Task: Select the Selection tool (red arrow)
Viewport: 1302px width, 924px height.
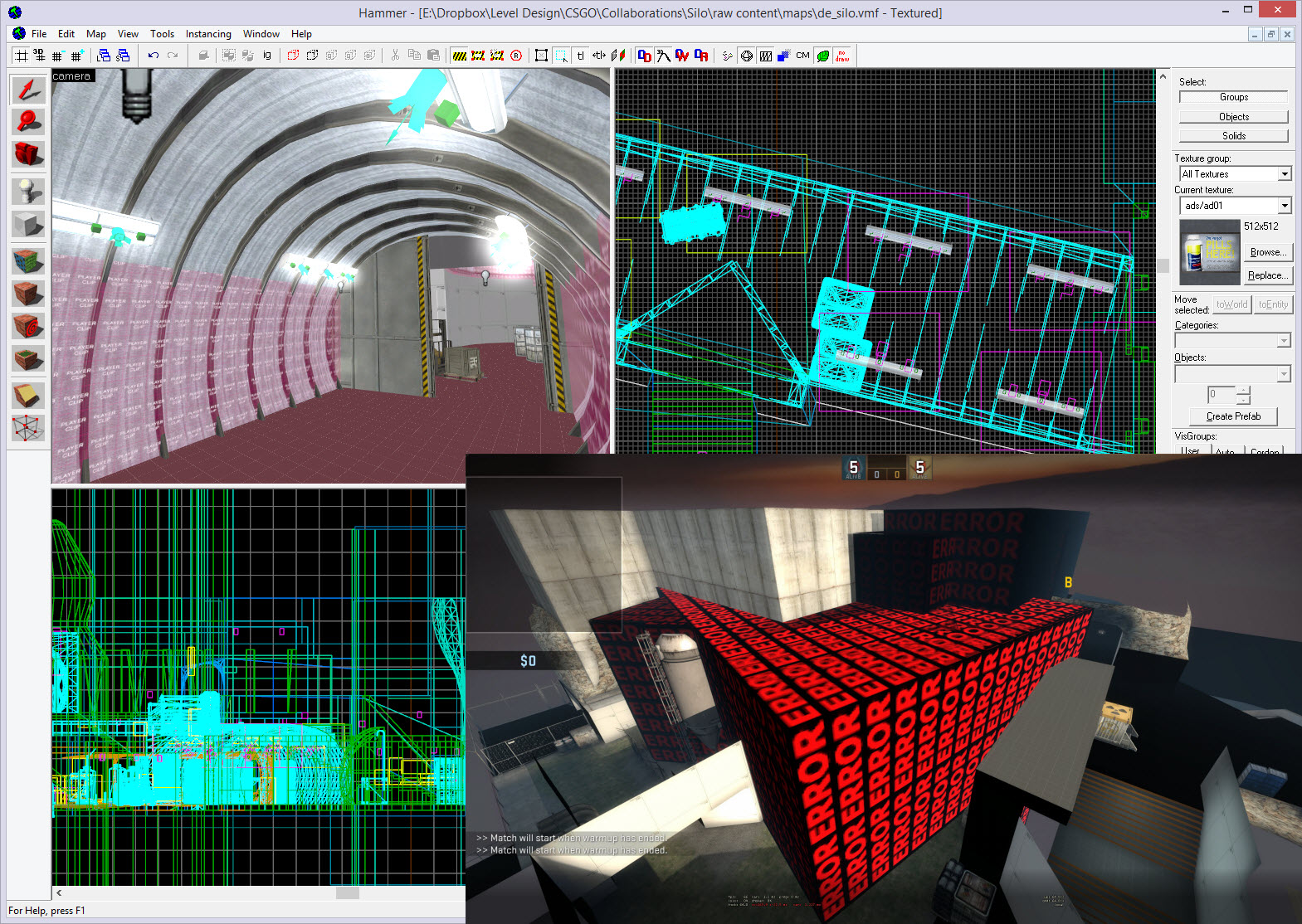Action: coord(28,90)
